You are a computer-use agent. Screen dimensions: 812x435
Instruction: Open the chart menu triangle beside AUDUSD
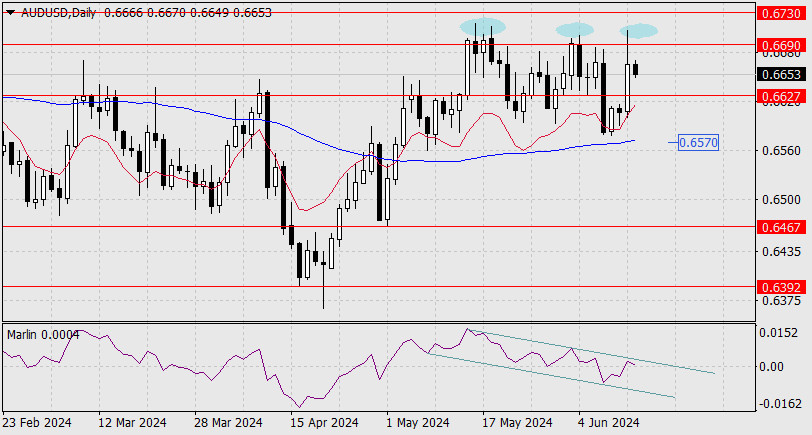(10, 13)
